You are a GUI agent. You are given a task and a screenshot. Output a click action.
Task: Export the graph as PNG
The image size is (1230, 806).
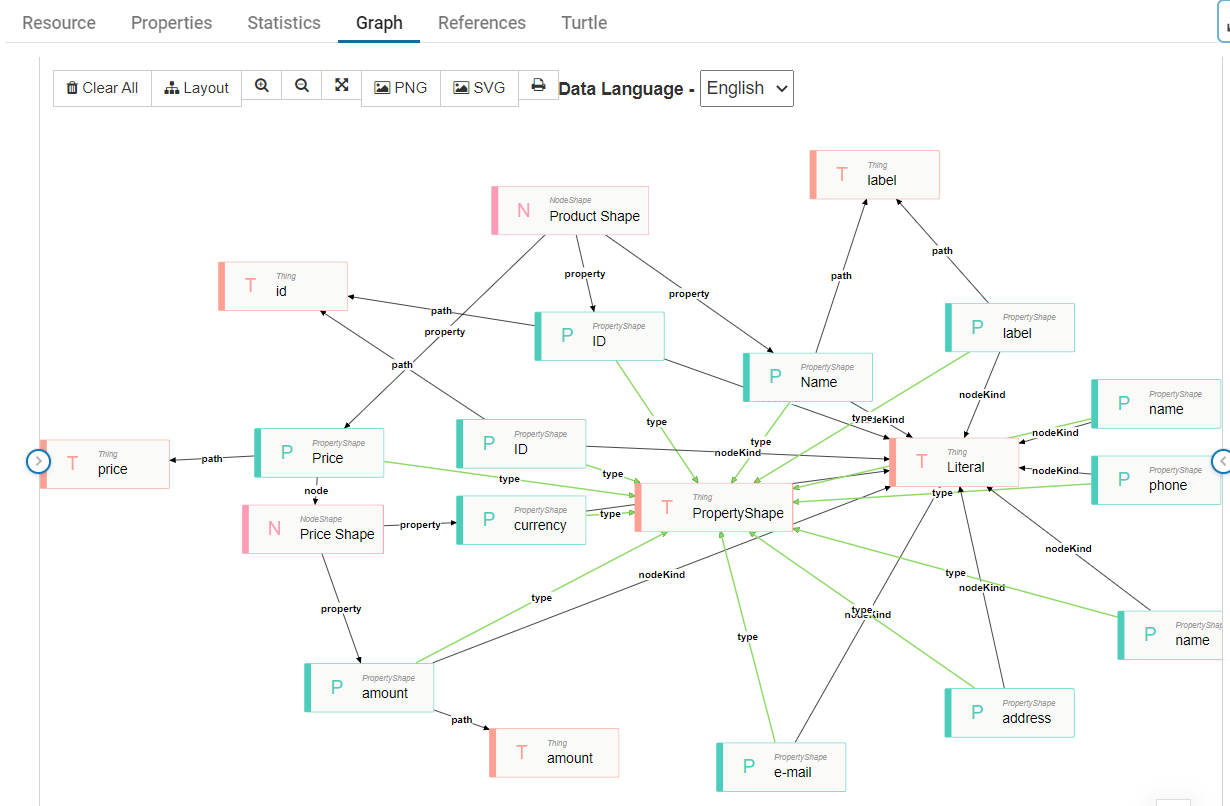click(400, 88)
